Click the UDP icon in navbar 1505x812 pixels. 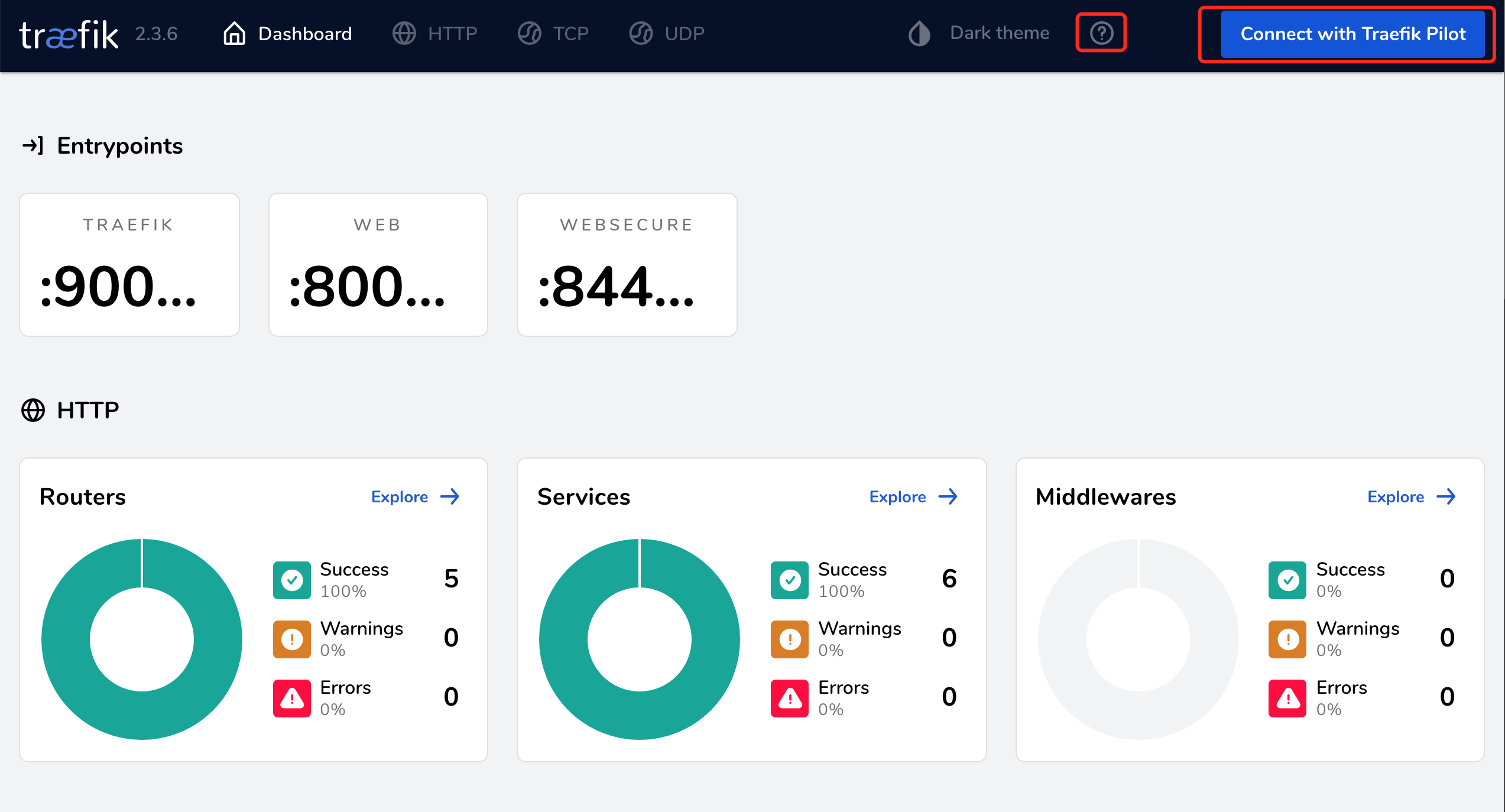(x=641, y=33)
